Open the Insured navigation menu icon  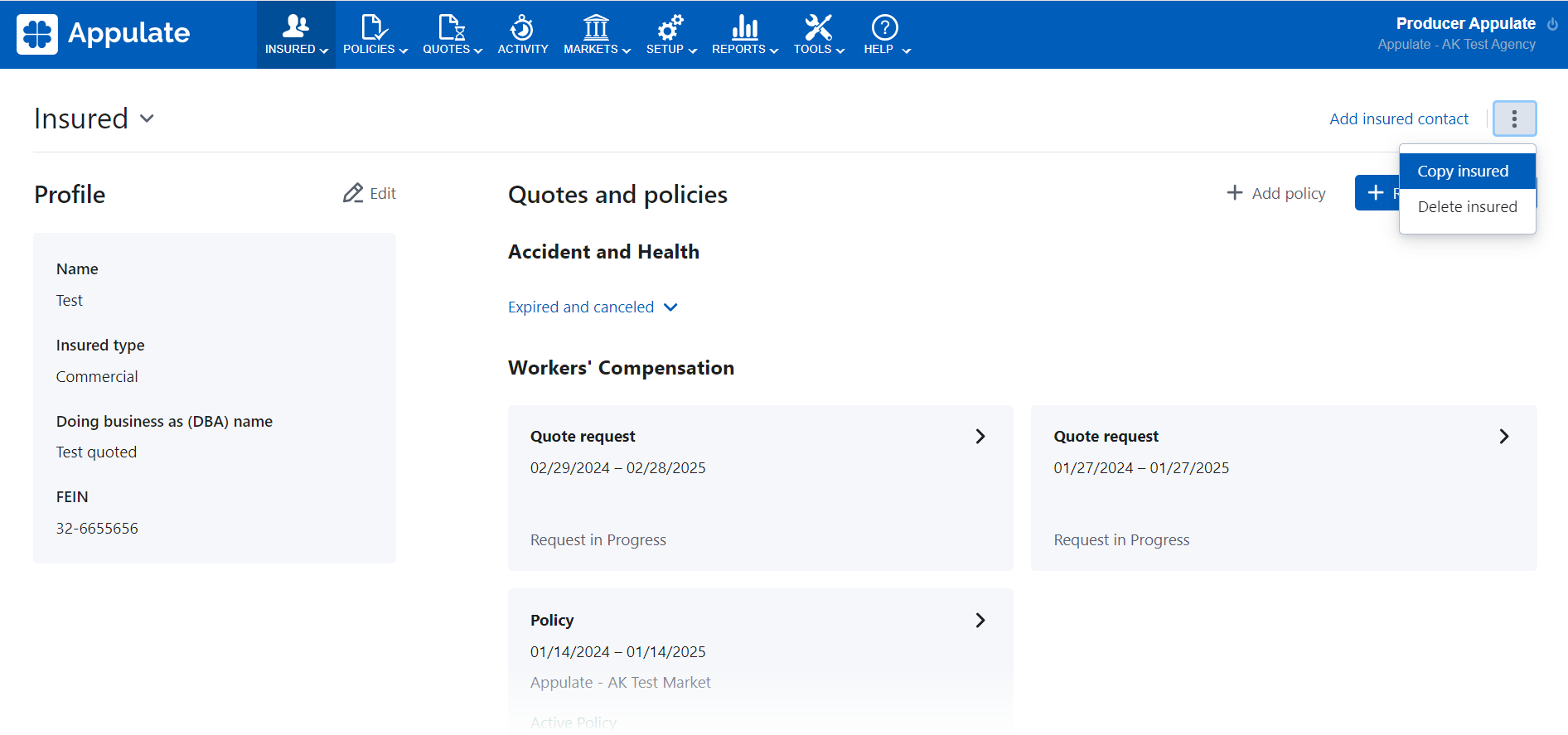(x=296, y=27)
